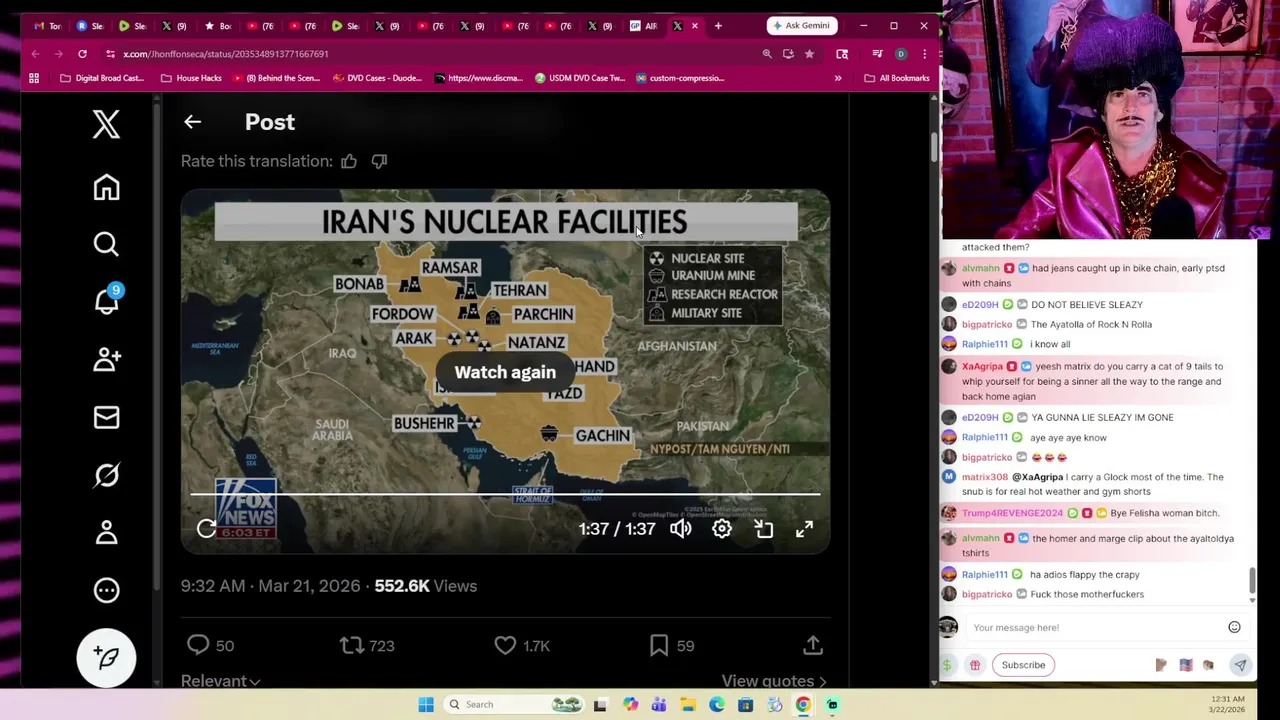This screenshot has height=720, width=1280.
Task: Open DVD Cases - Duode bookmark
Action: 378,78
